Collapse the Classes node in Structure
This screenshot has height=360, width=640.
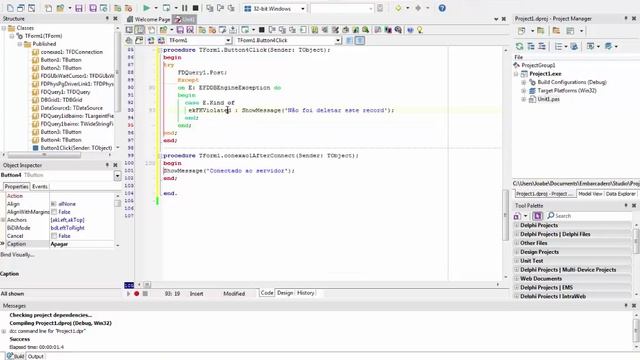tap(4, 28)
